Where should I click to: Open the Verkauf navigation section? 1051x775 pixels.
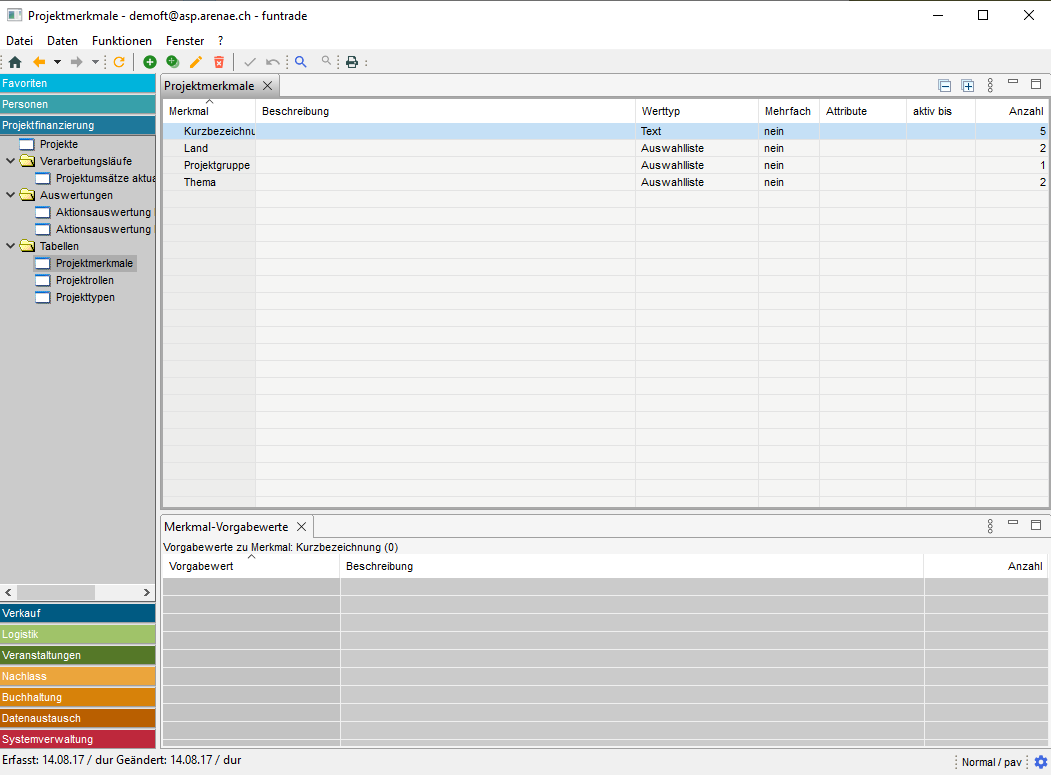[x=78, y=613]
